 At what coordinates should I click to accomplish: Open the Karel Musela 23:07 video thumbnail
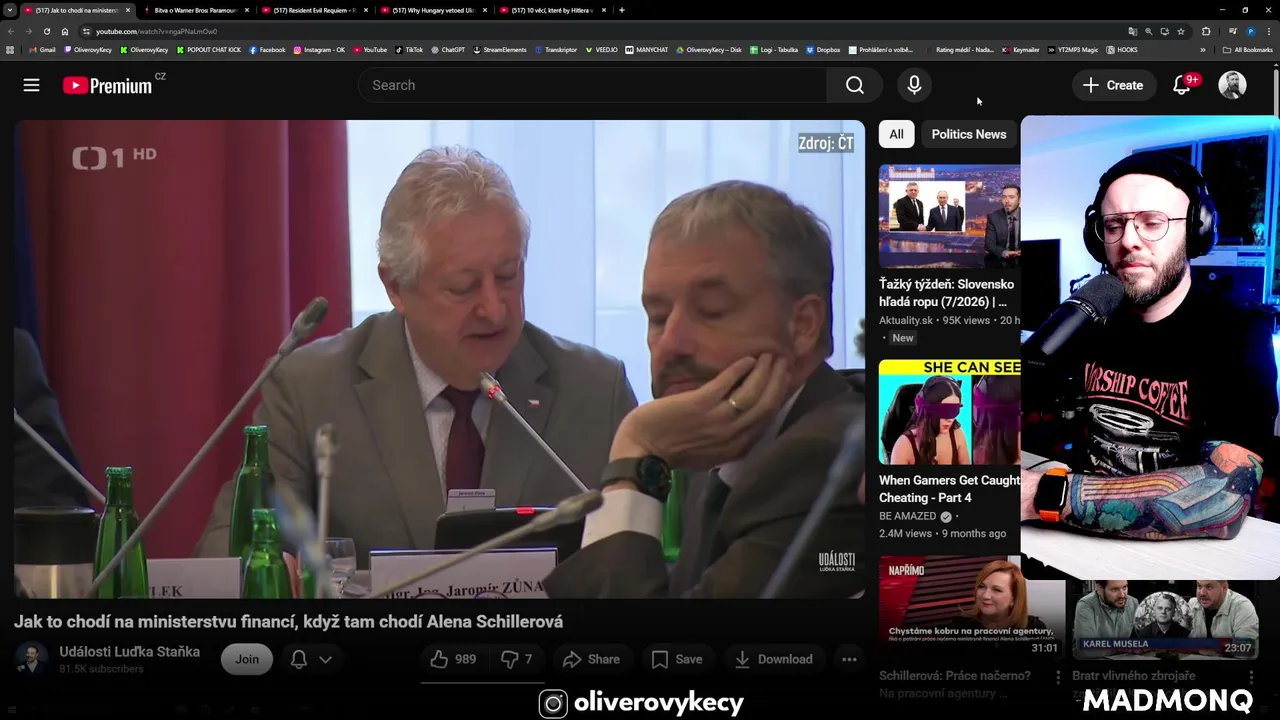point(1164,619)
